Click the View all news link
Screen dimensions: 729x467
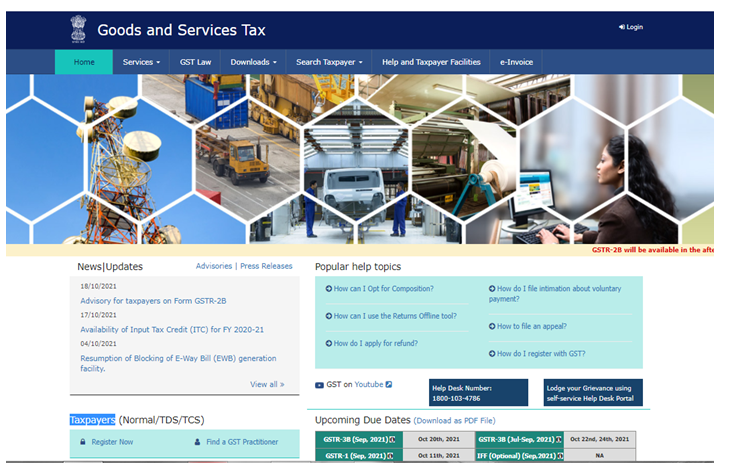[267, 384]
